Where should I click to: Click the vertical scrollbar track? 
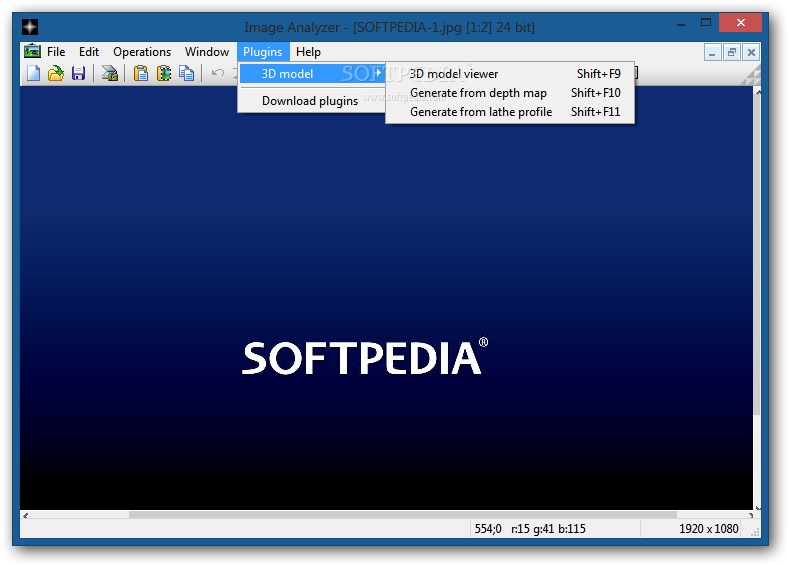[757, 458]
